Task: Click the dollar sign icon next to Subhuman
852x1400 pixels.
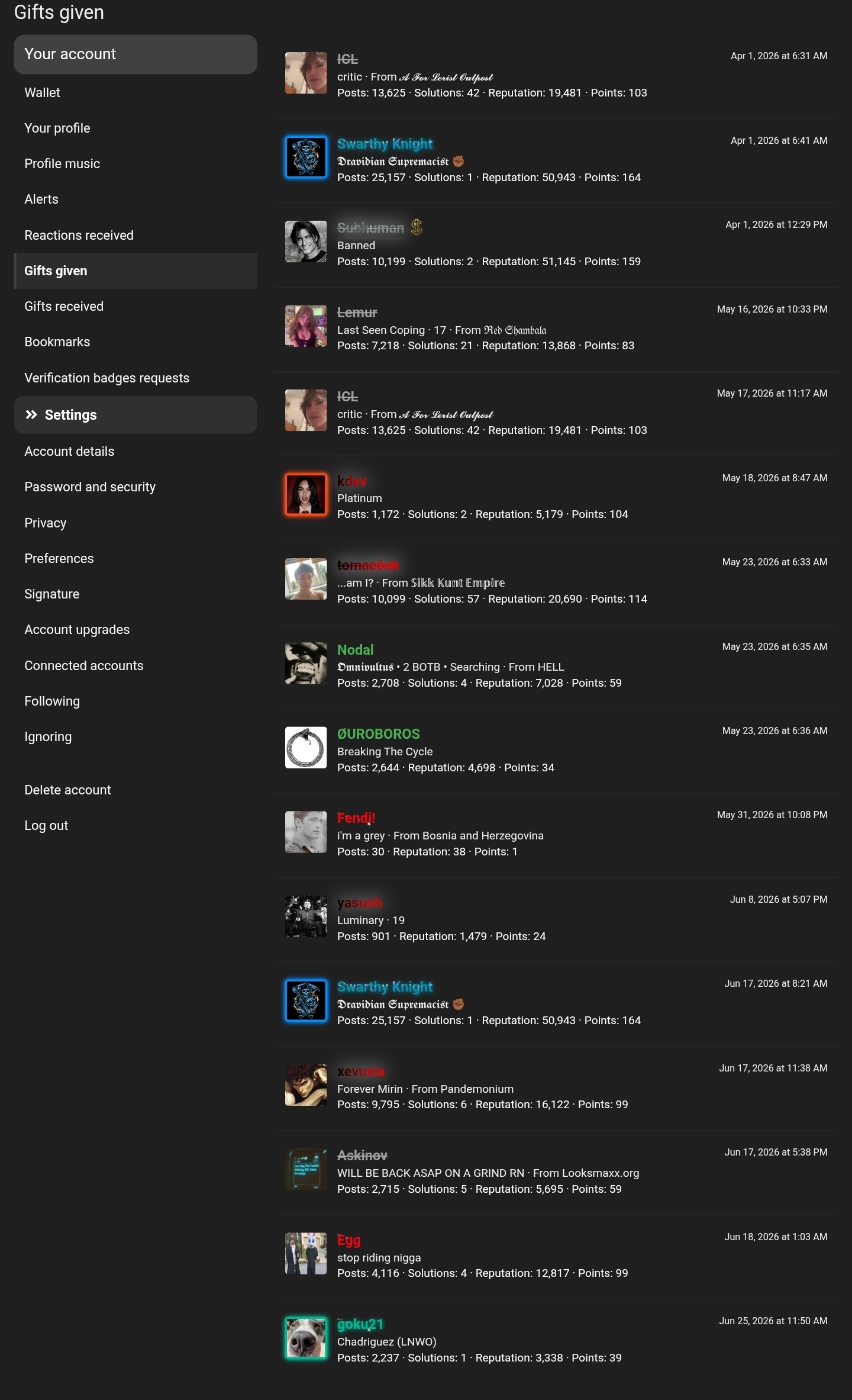Action: pos(417,227)
